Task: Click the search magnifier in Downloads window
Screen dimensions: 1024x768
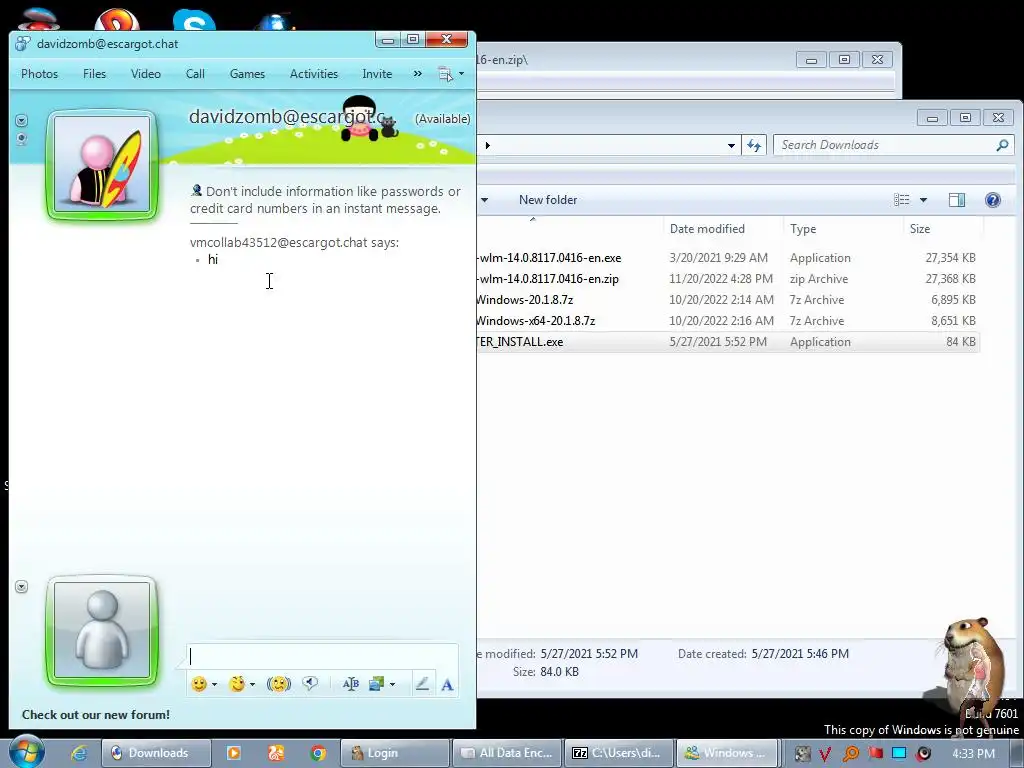Action: click(1002, 145)
